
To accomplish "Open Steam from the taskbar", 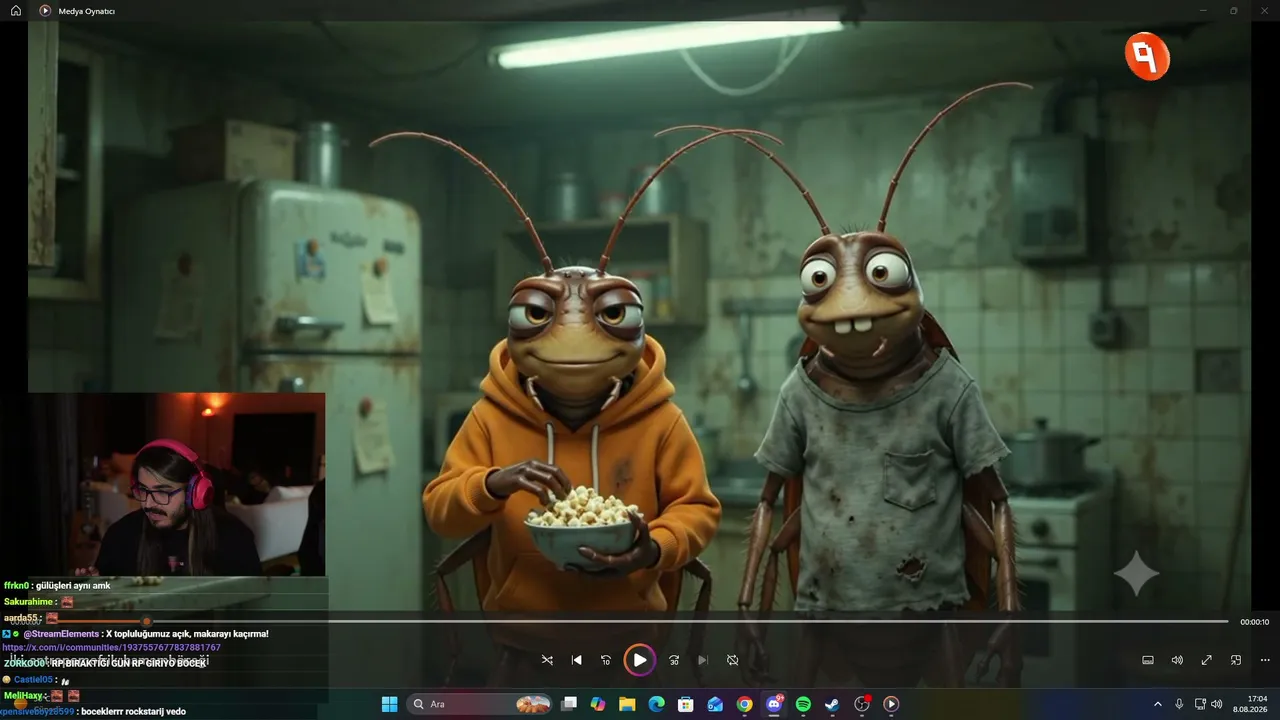I will 832,704.
